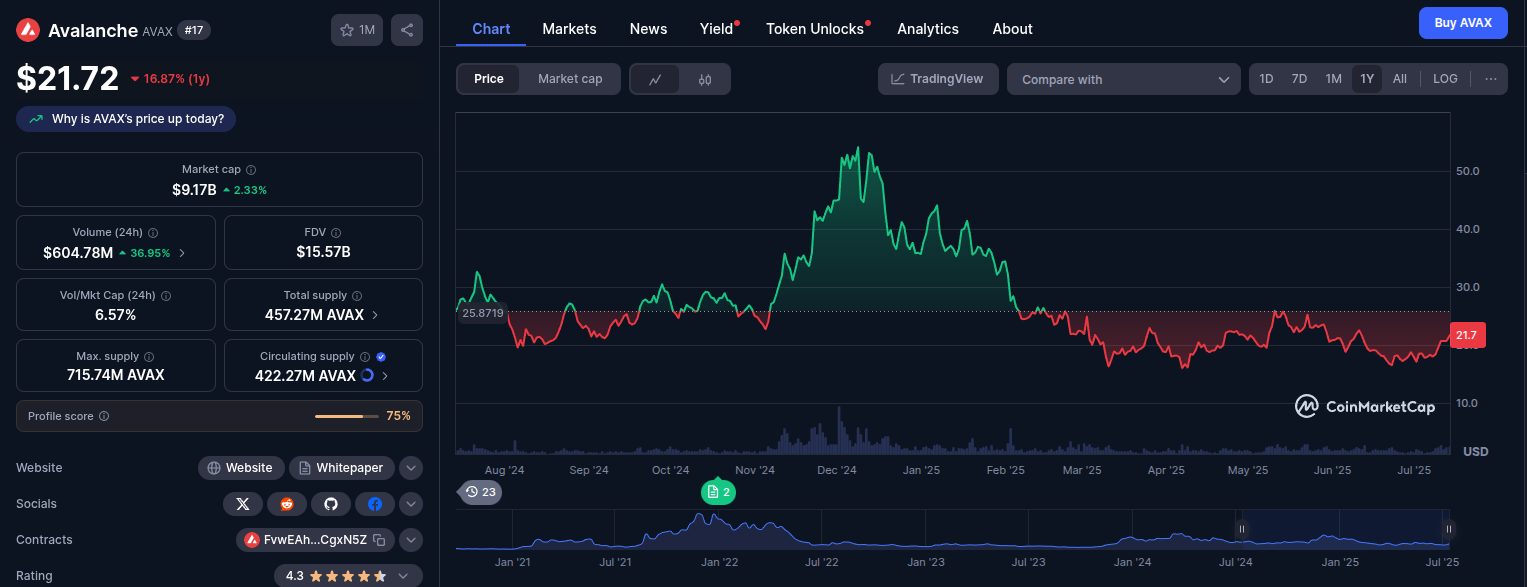1527x587 pixels.
Task: Open the News tab
Action: click(x=648, y=29)
